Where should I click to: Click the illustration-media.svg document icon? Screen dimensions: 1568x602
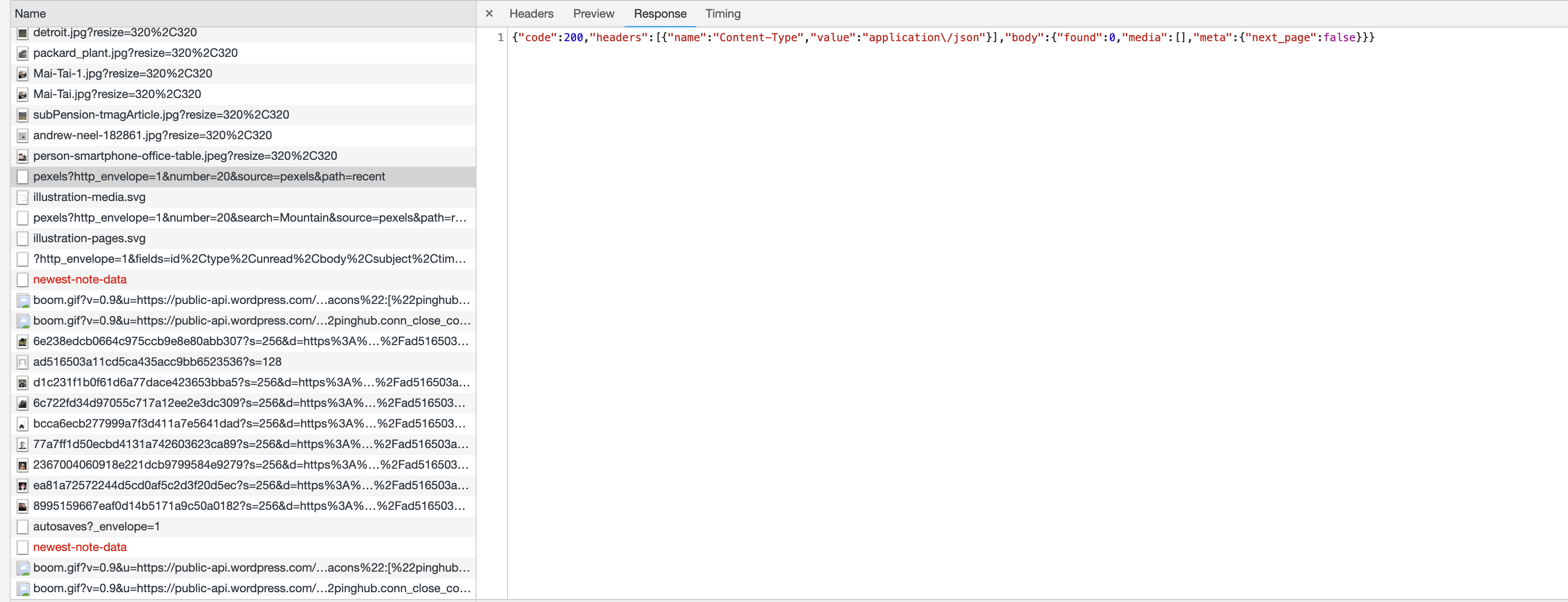tap(23, 198)
